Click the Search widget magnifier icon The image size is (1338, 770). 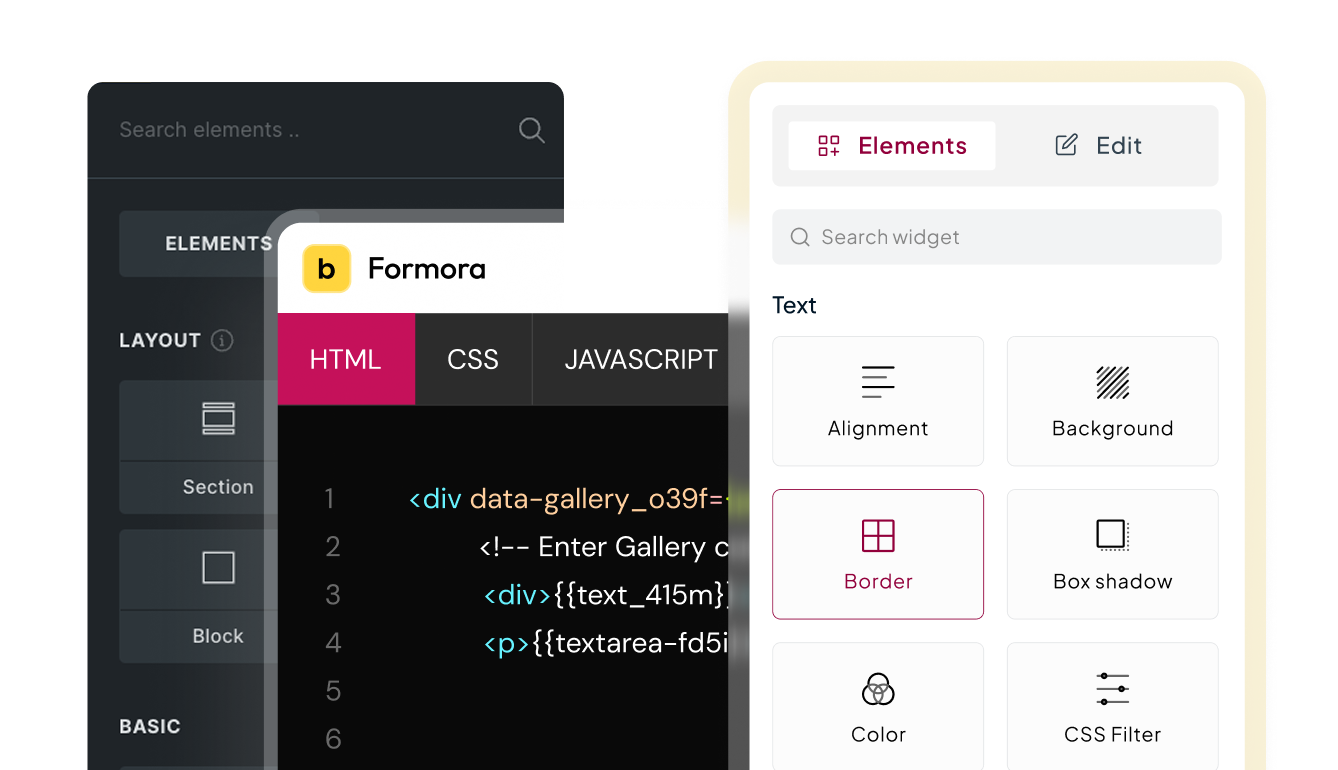(800, 237)
